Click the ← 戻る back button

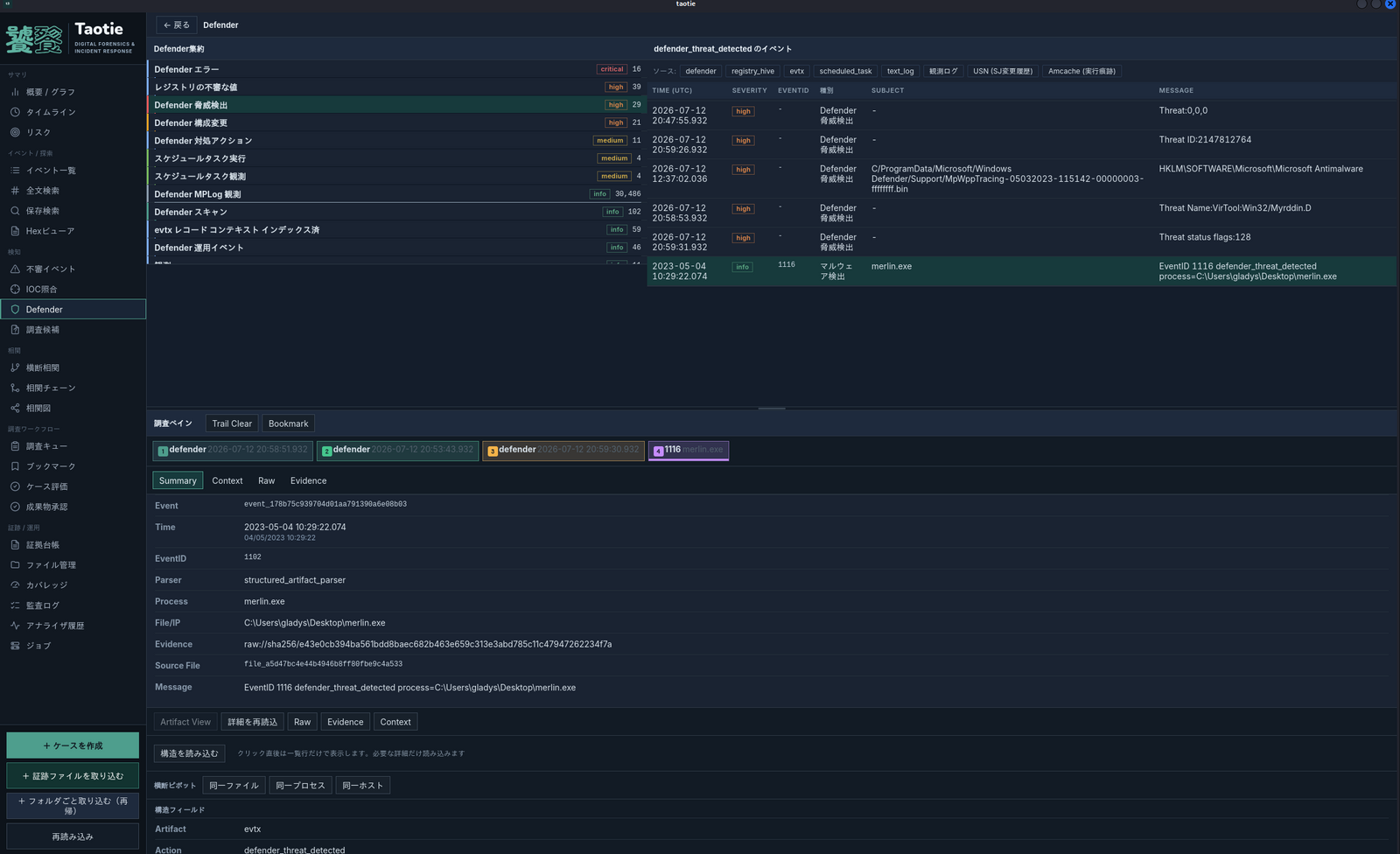177,25
